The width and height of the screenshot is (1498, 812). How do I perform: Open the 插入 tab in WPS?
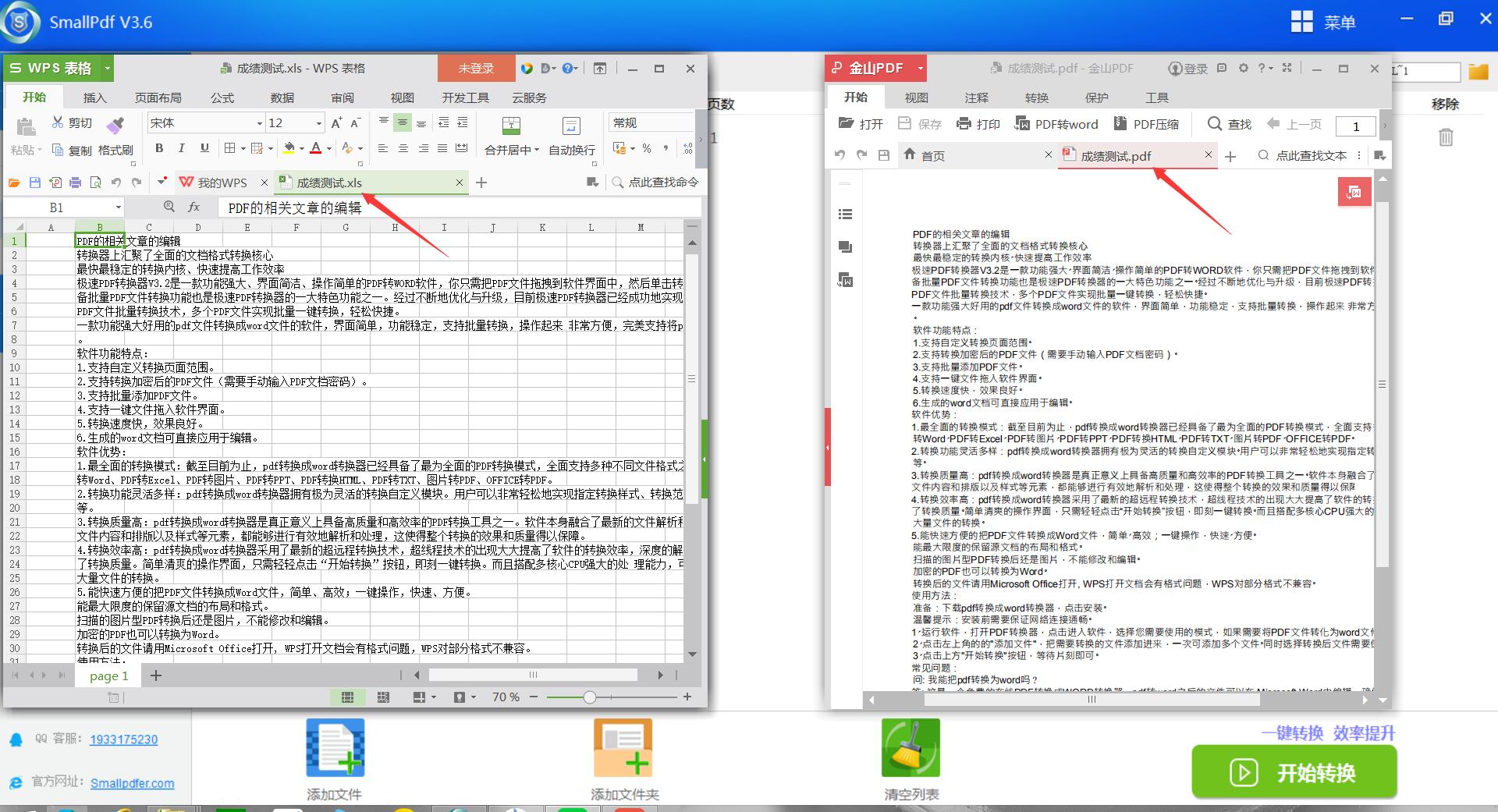click(94, 98)
